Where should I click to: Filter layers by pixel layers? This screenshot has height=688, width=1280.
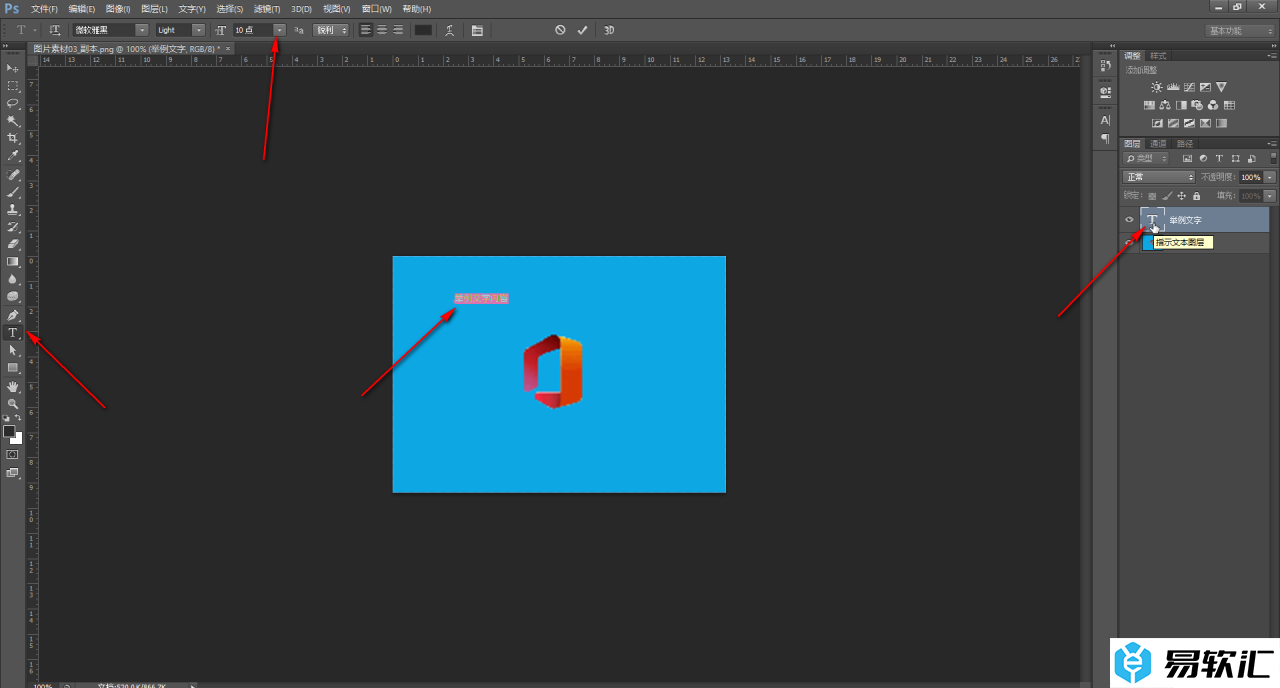point(1187,159)
